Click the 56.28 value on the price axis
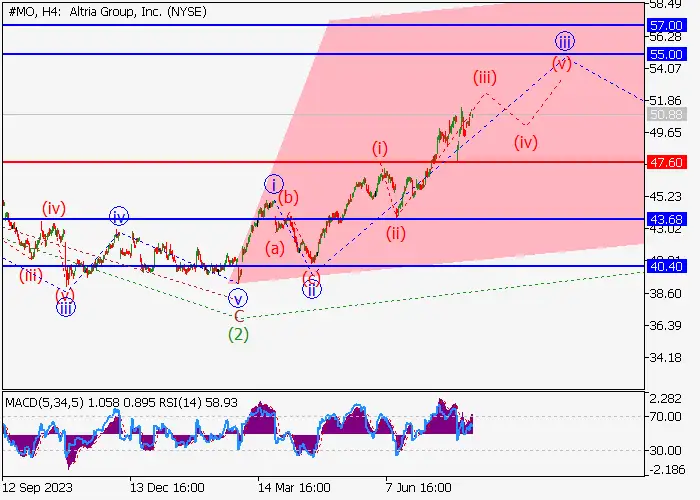The width and height of the screenshot is (700, 500). pos(665,37)
